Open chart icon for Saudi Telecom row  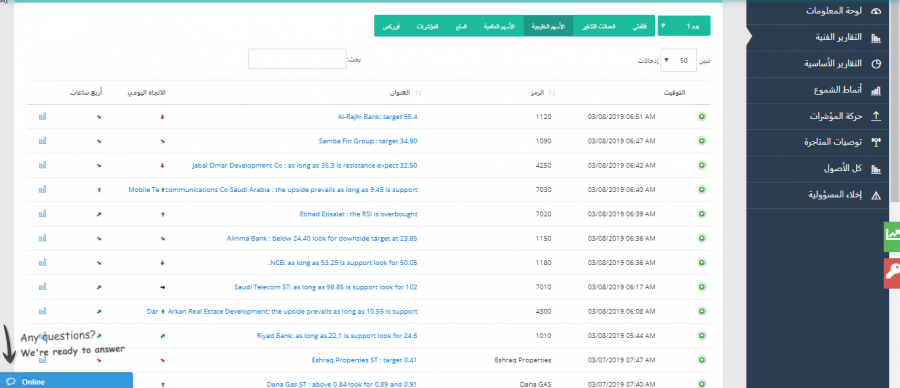42,287
